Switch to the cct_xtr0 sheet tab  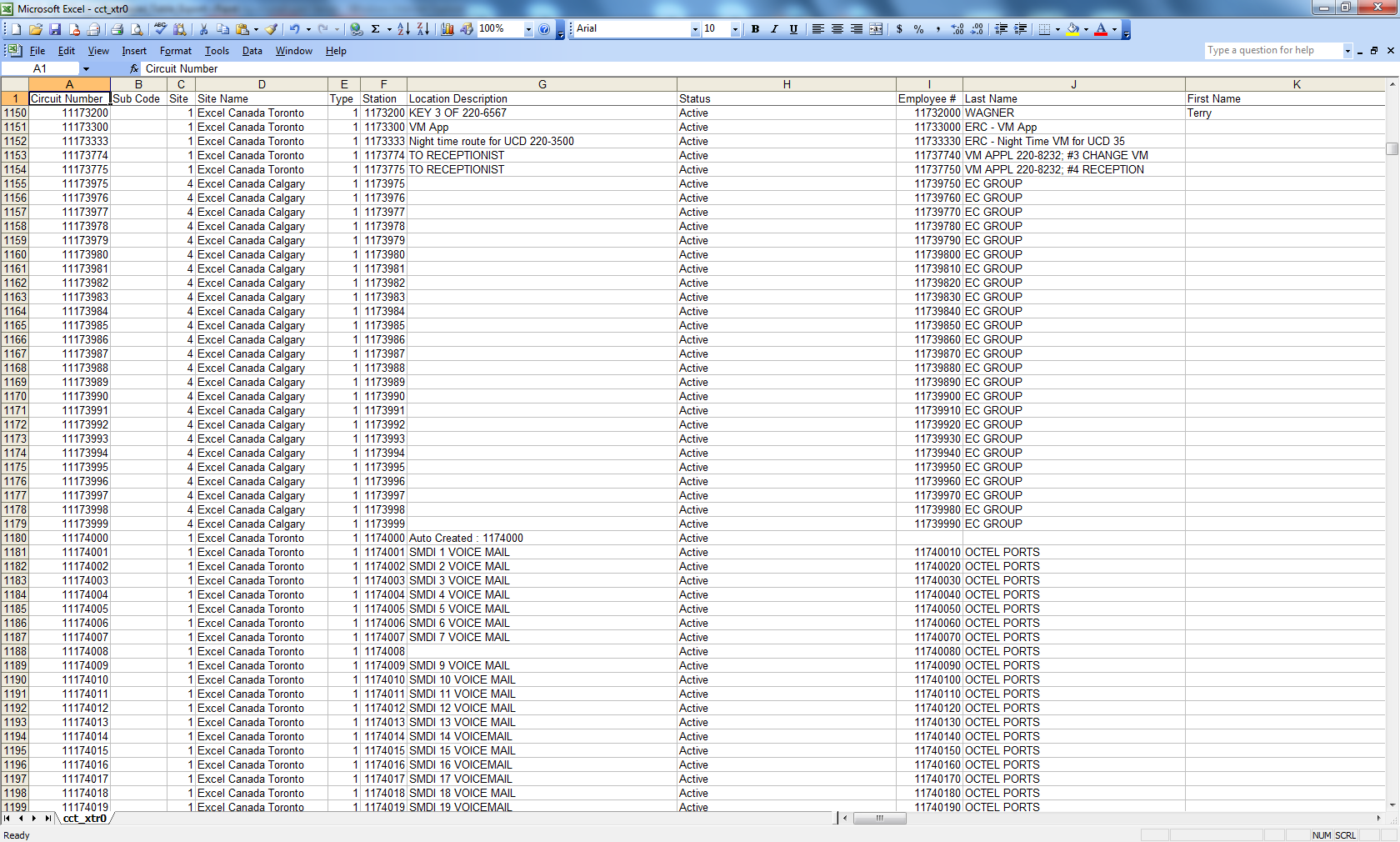pyautogui.click(x=85, y=819)
